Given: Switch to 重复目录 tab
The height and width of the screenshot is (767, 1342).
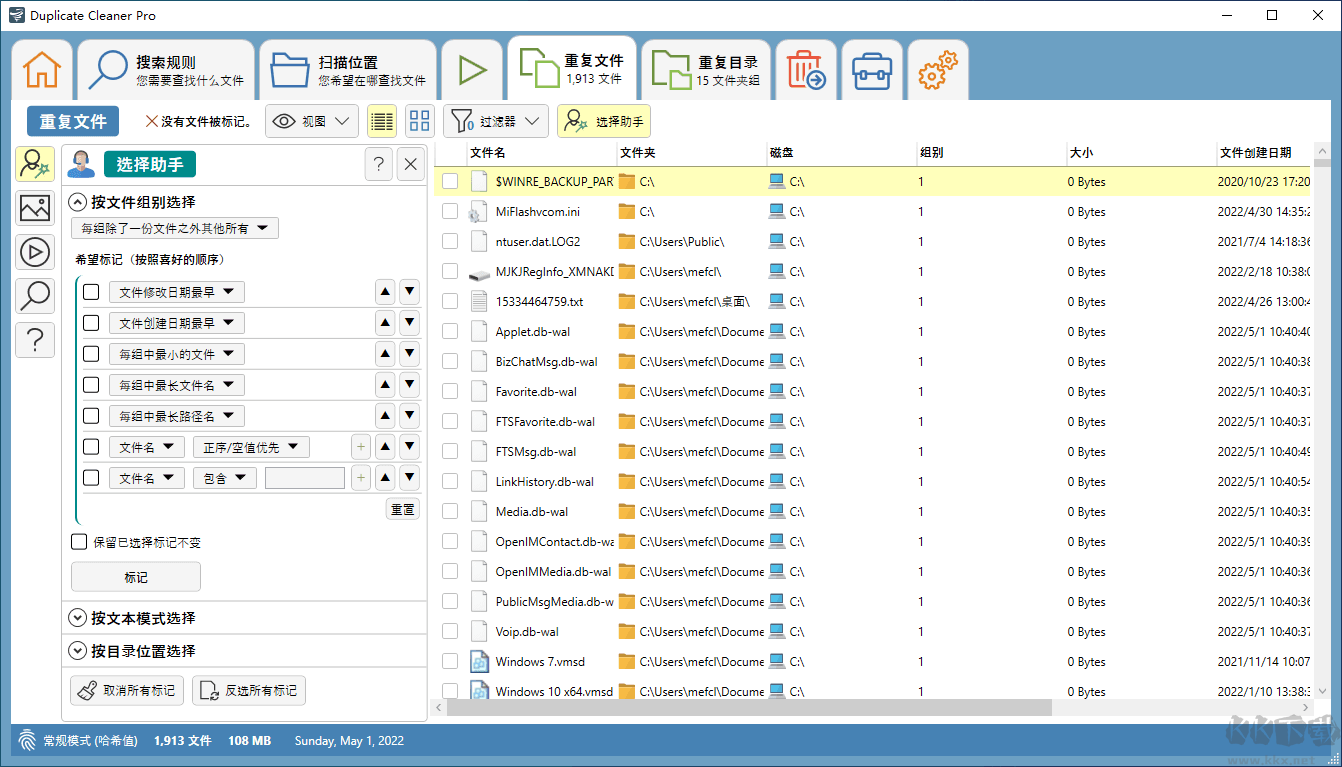Looking at the screenshot, I should point(706,70).
